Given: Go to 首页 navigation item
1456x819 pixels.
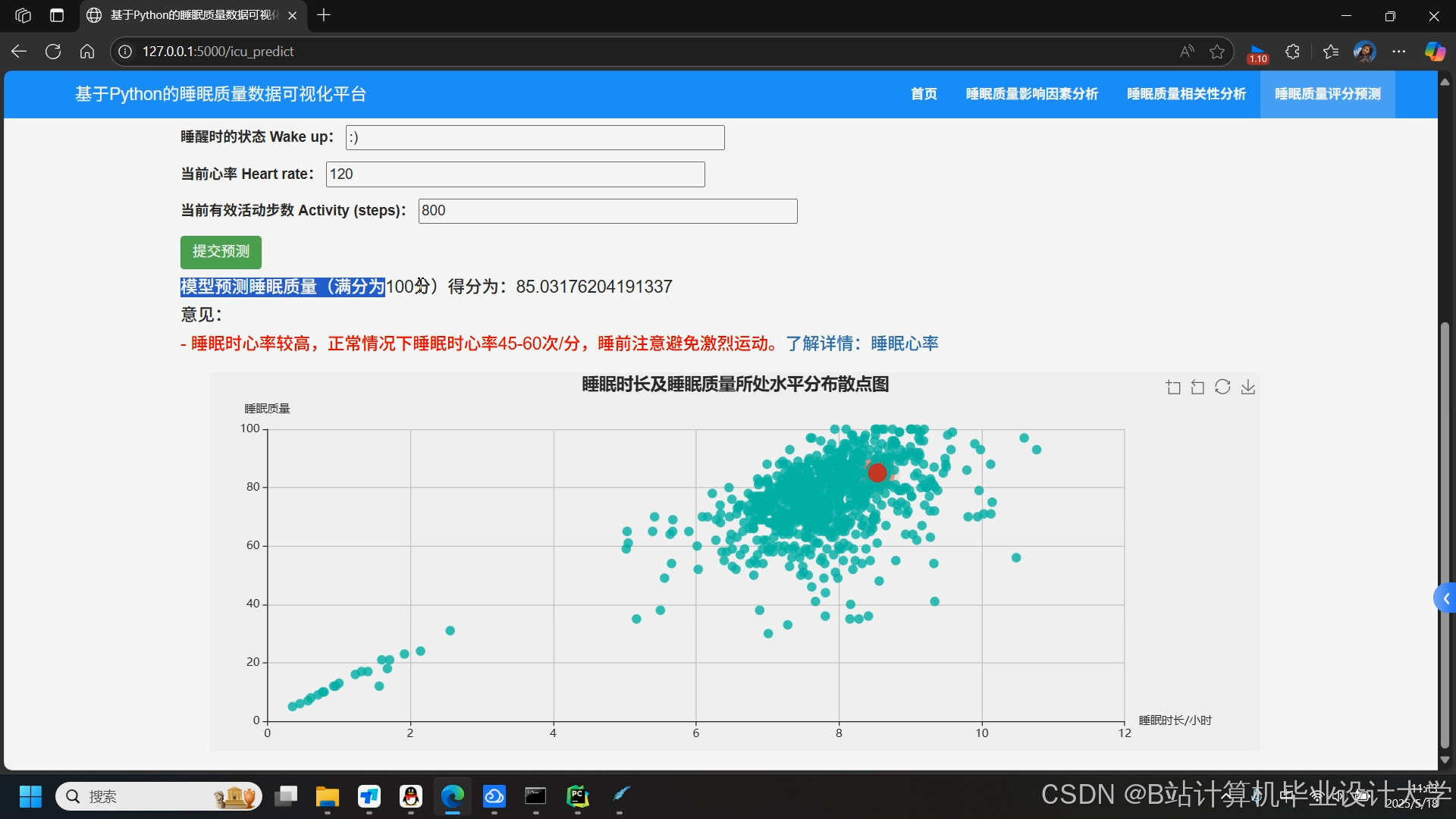Looking at the screenshot, I should [924, 94].
